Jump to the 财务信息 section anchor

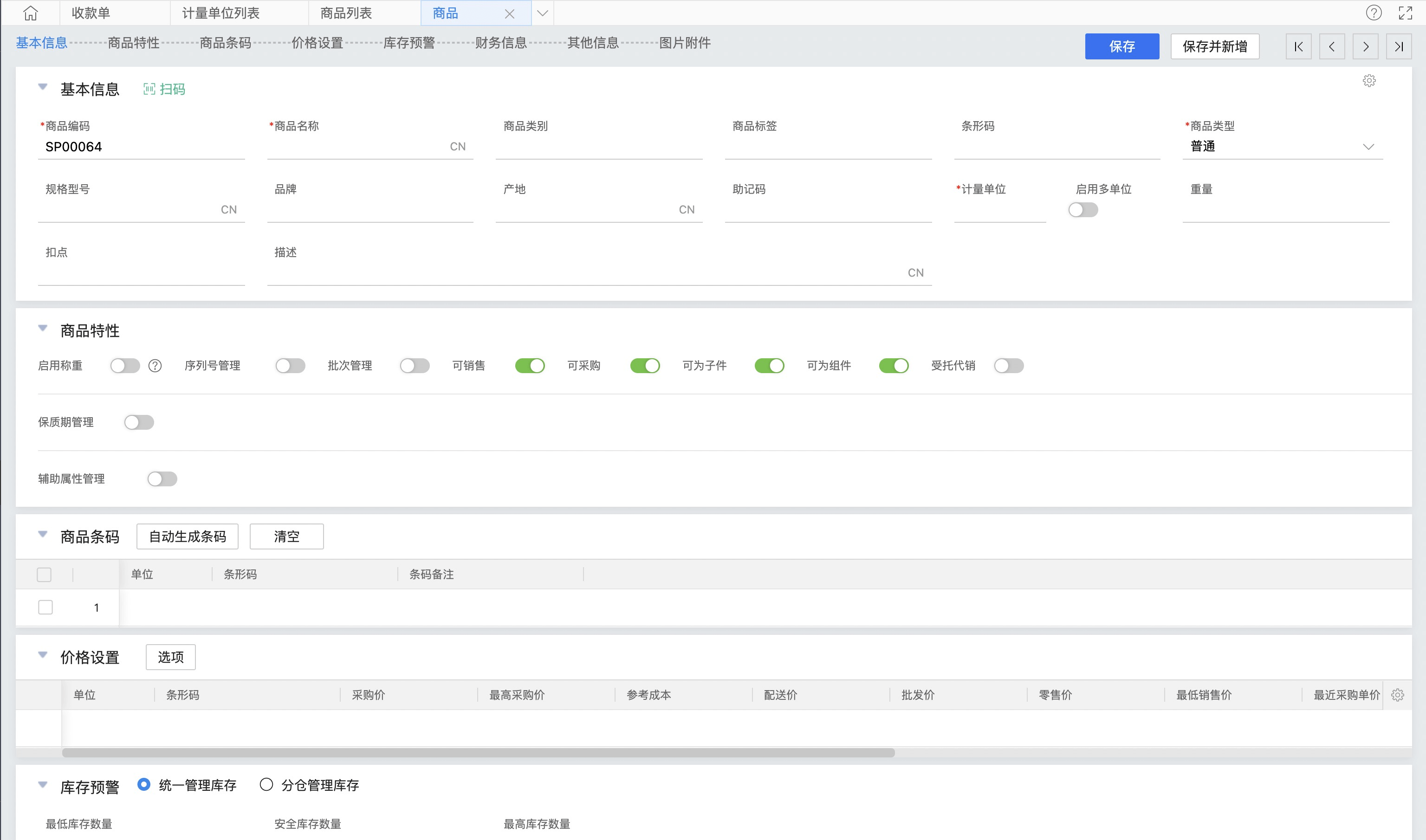point(500,43)
